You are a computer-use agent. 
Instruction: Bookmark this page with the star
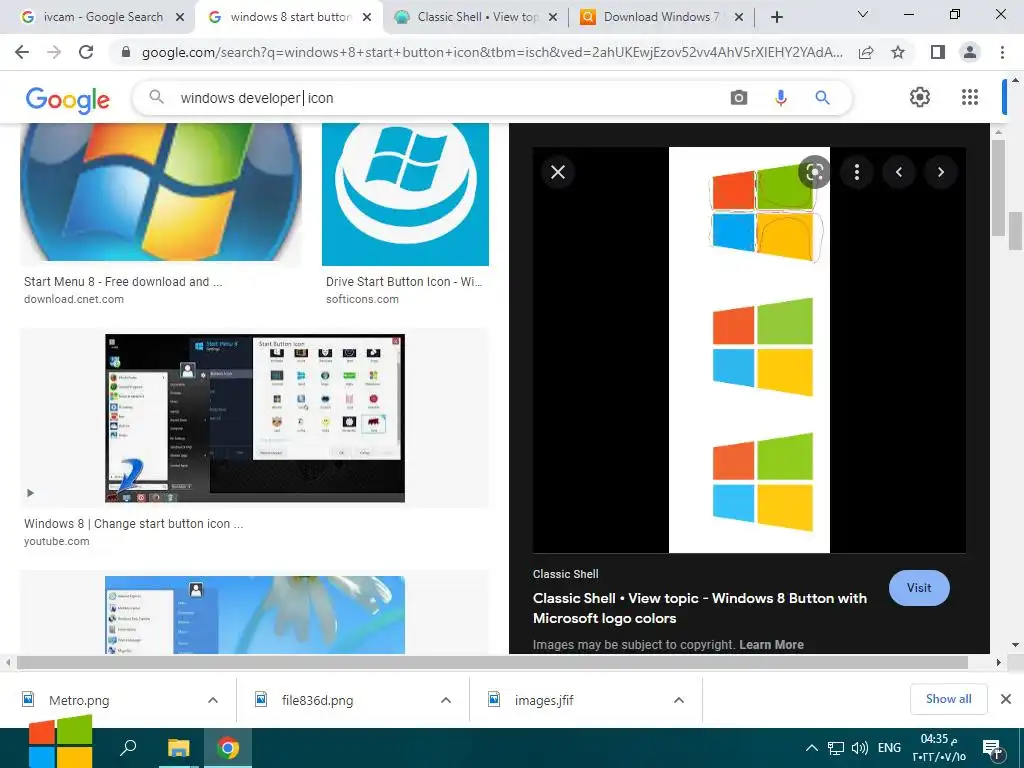coord(898,52)
